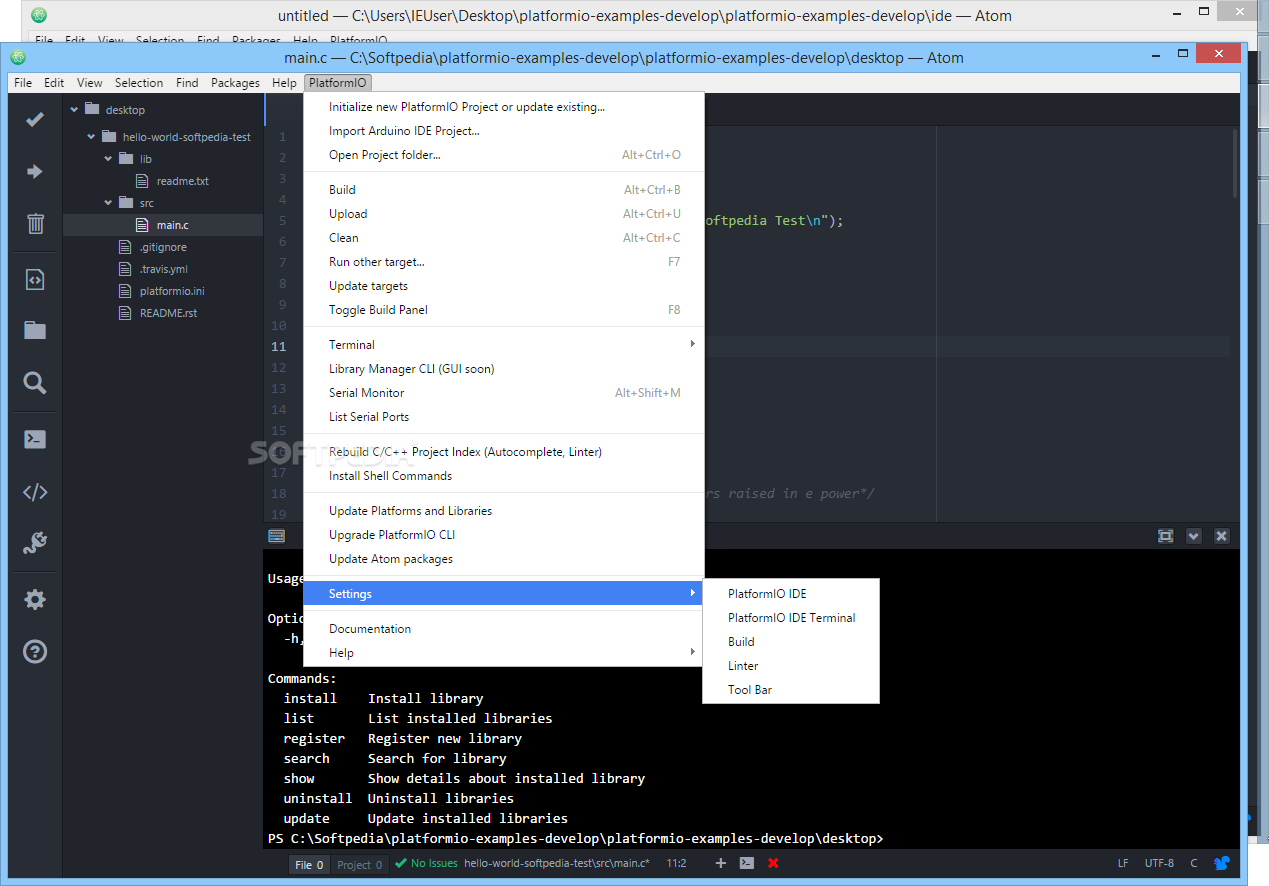Expand the Terminal submenu arrow
The height and width of the screenshot is (886, 1269).
692,344
